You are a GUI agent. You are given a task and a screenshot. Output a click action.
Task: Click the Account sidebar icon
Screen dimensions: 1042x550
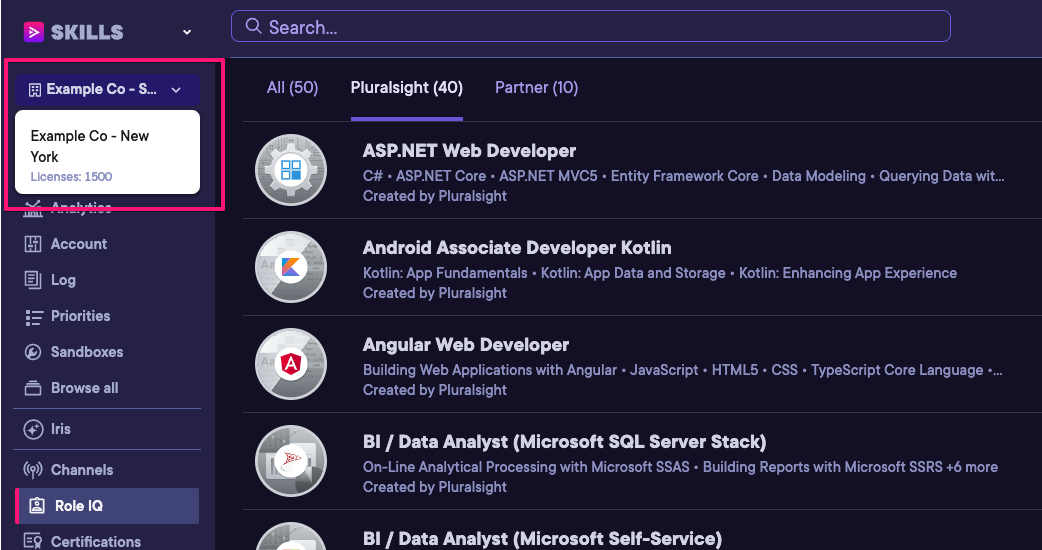pyautogui.click(x=33, y=244)
